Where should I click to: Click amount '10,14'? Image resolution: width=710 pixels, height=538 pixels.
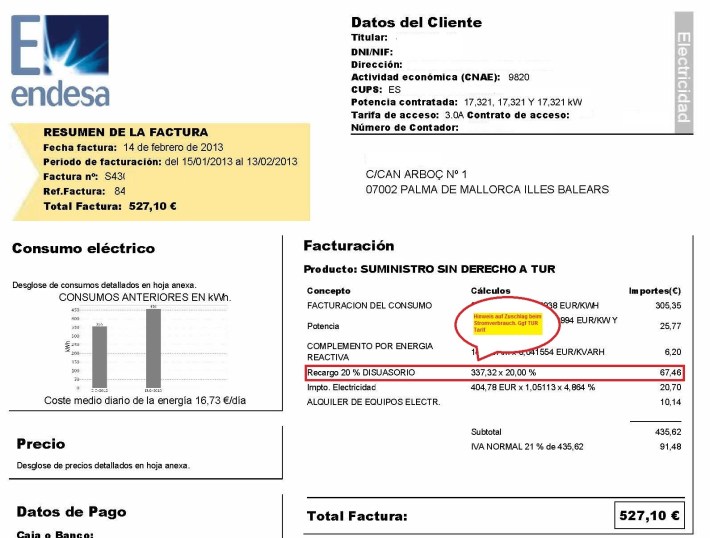click(671, 402)
